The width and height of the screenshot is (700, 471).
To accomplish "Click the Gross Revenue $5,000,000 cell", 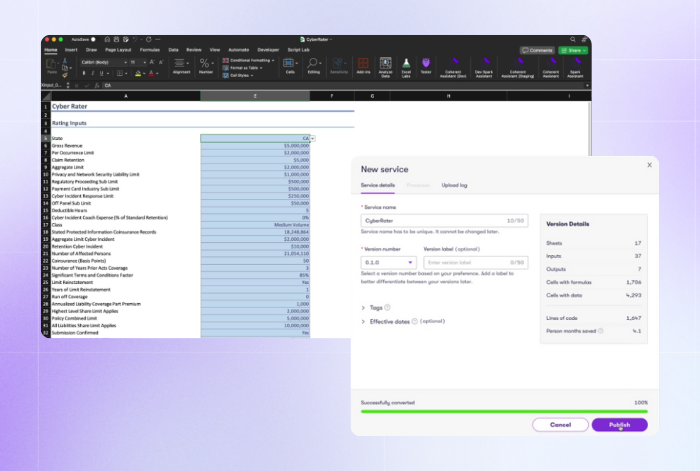I will coord(255,146).
